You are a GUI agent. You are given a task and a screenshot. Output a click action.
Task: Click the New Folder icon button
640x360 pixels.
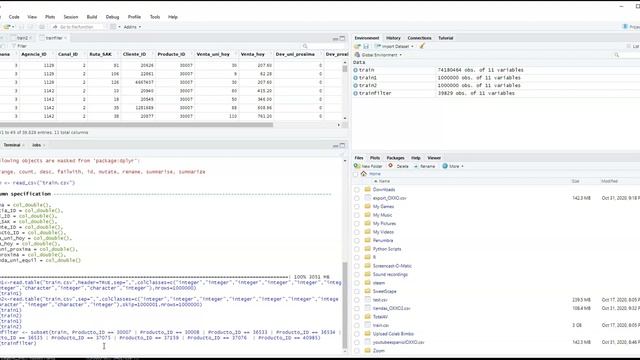click(x=368, y=167)
